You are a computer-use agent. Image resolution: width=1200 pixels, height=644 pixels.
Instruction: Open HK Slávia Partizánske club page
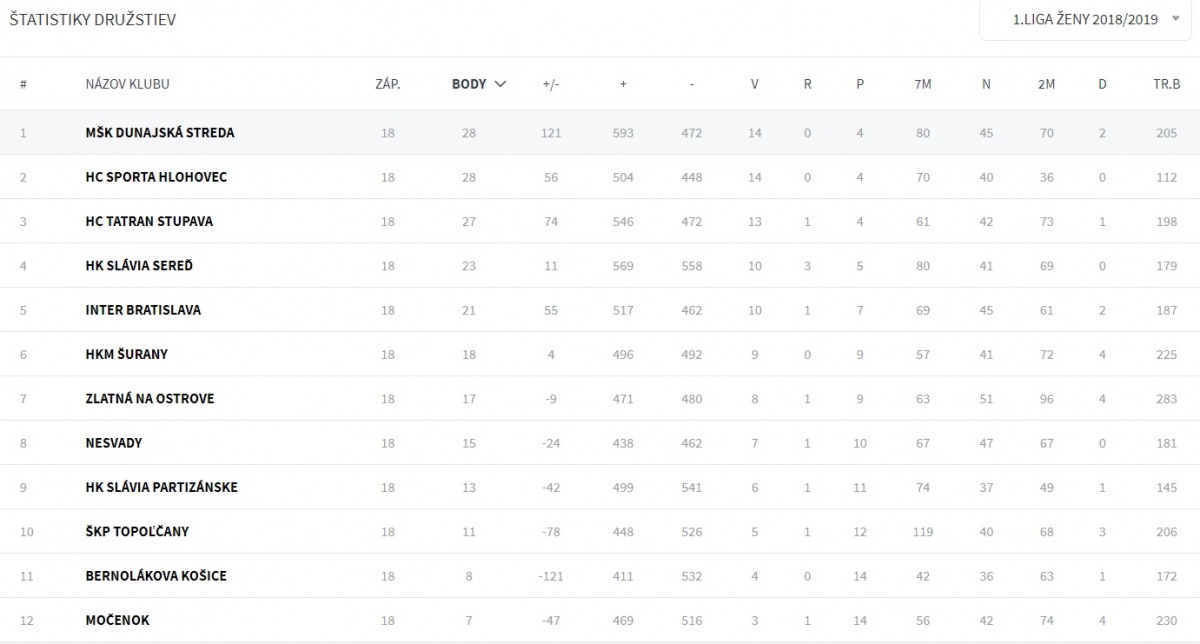click(x=161, y=487)
